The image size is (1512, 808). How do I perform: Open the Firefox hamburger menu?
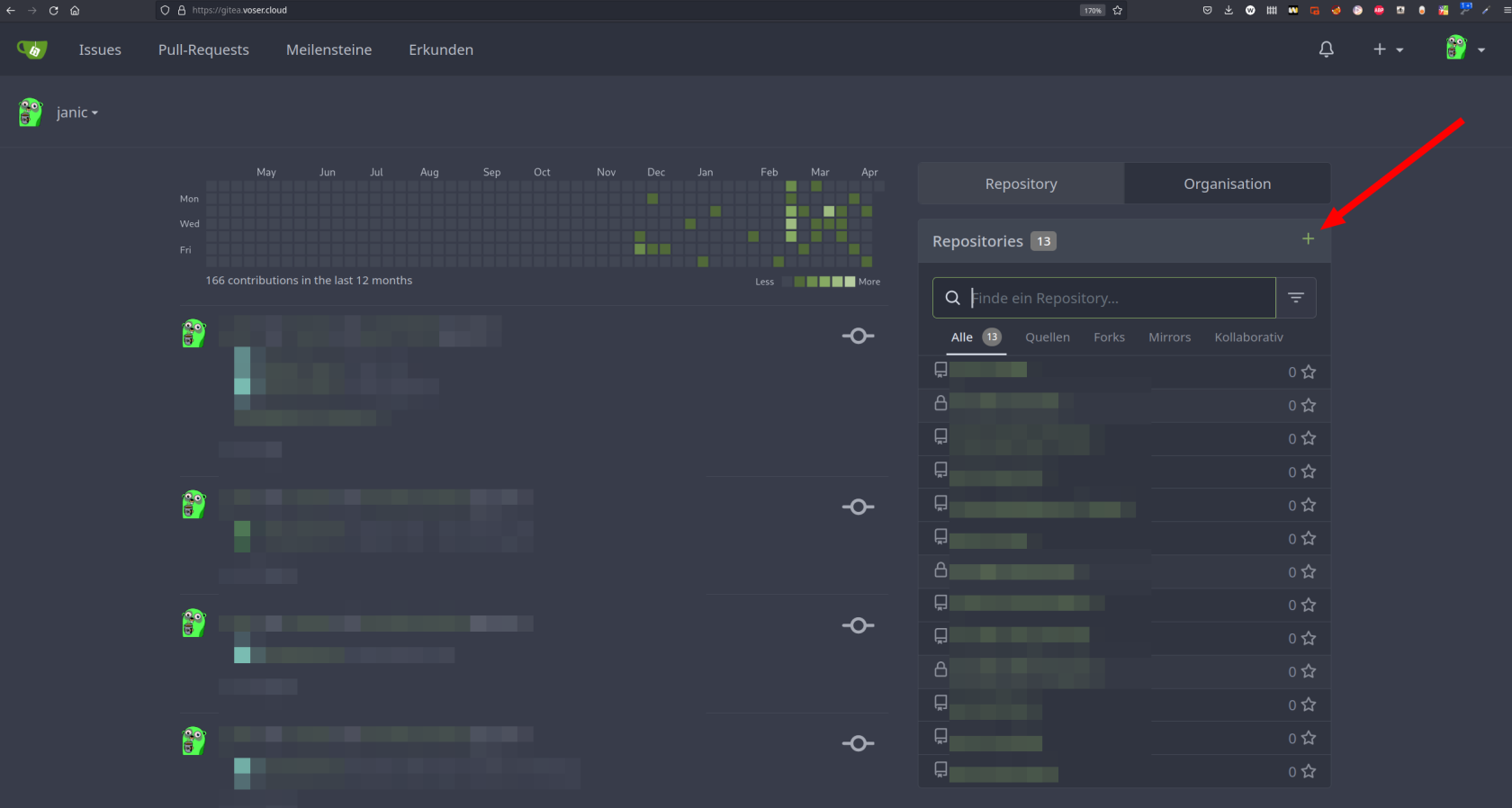pos(1507,11)
